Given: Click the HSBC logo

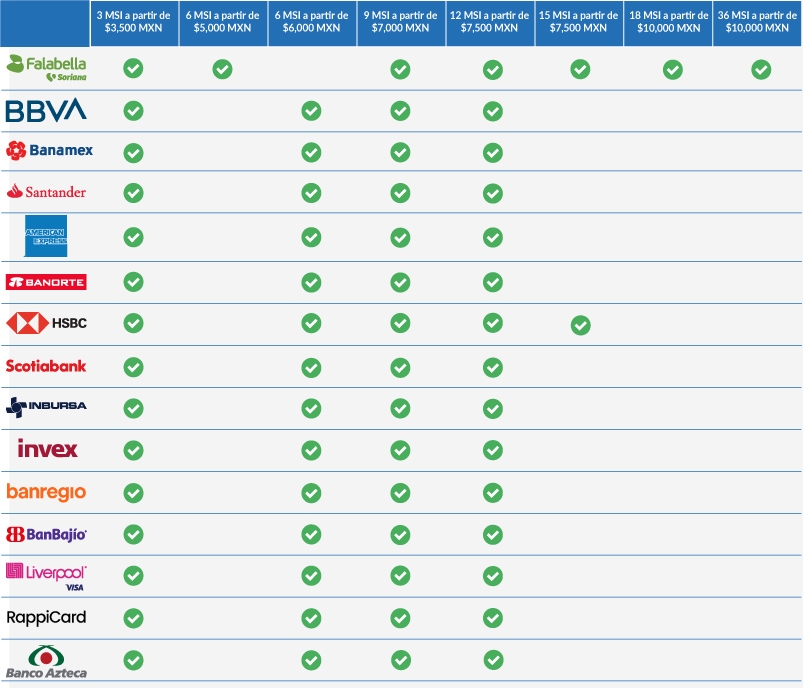Looking at the screenshot, I should point(46,323).
